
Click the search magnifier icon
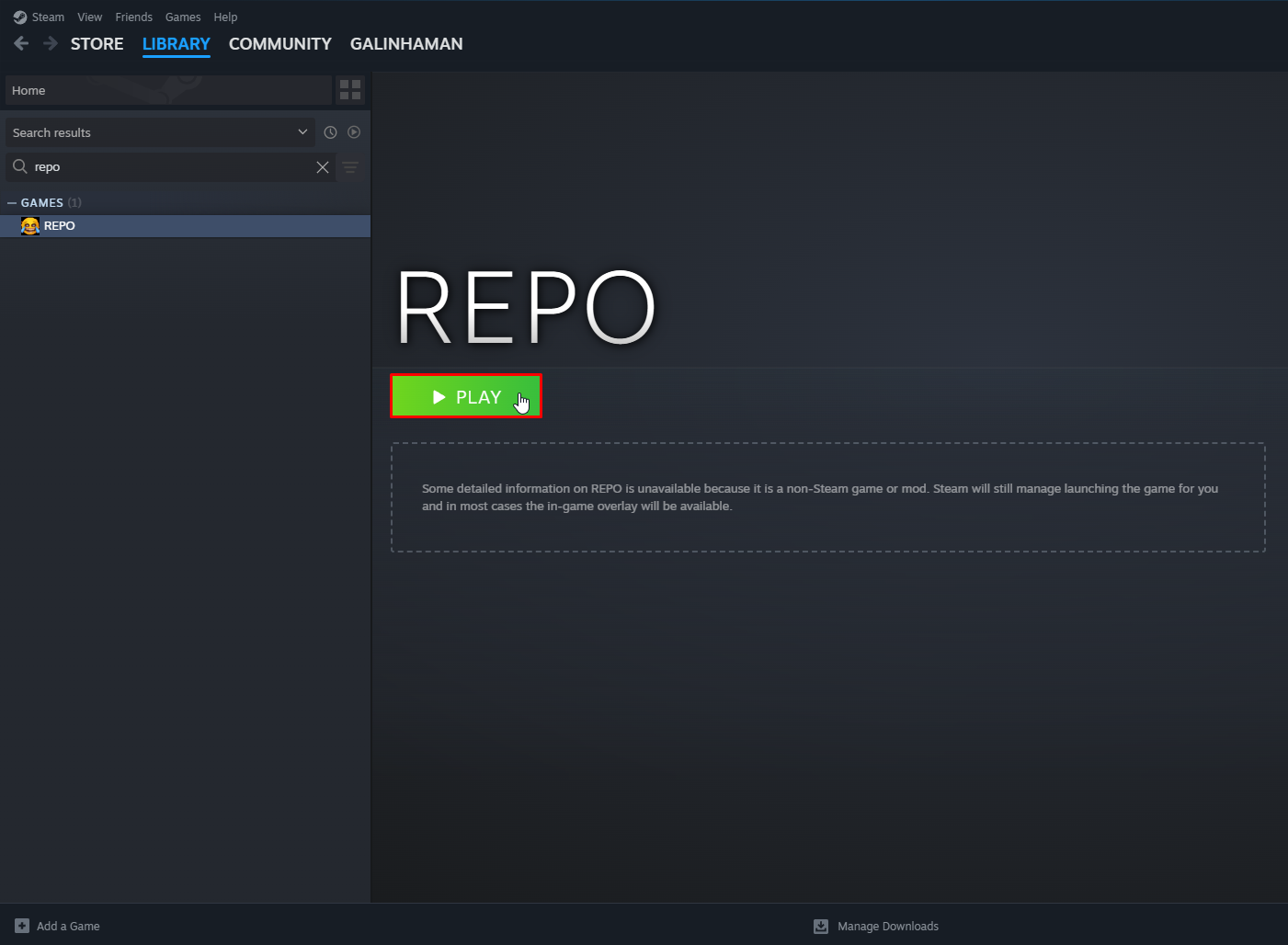click(19, 166)
